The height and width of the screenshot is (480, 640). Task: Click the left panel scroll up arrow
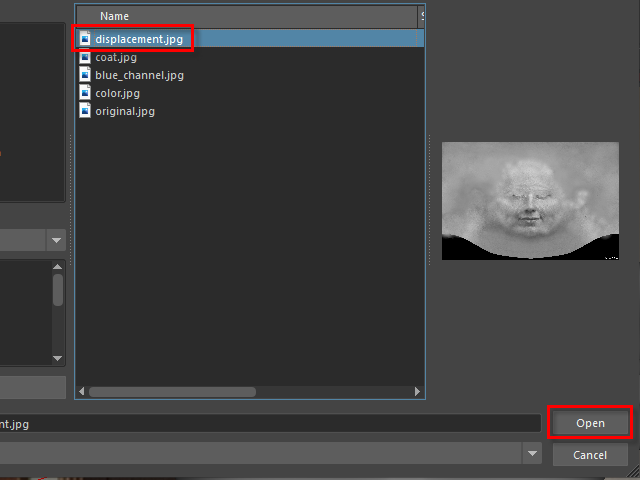coord(58,267)
